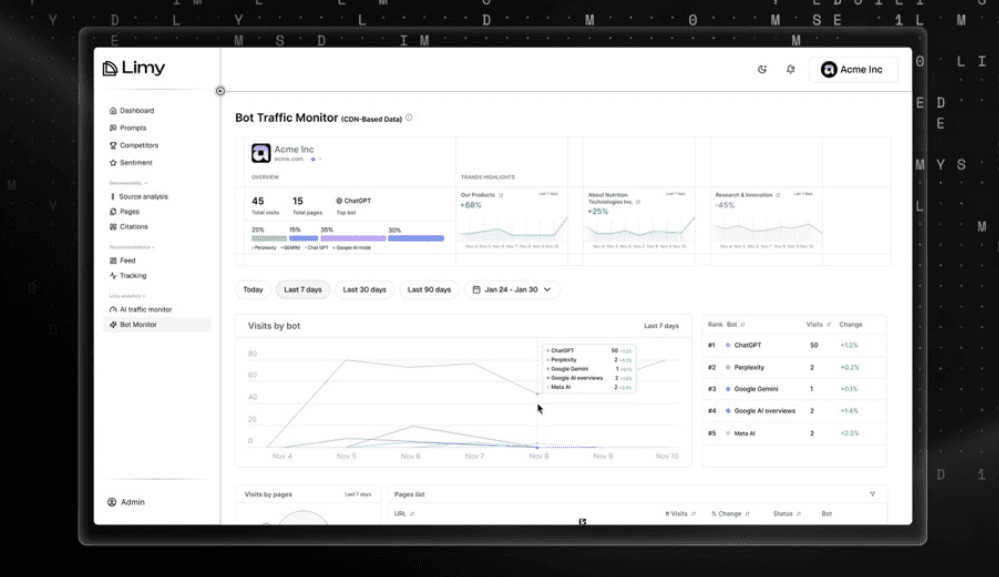999x577 pixels.
Task: Sort Pages list by Status
Action: click(787, 514)
